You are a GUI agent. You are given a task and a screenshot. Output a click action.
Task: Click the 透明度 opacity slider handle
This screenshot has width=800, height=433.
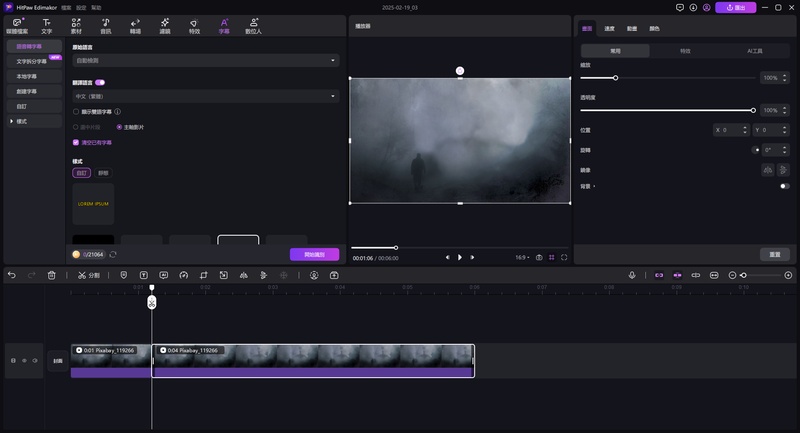[x=753, y=110]
